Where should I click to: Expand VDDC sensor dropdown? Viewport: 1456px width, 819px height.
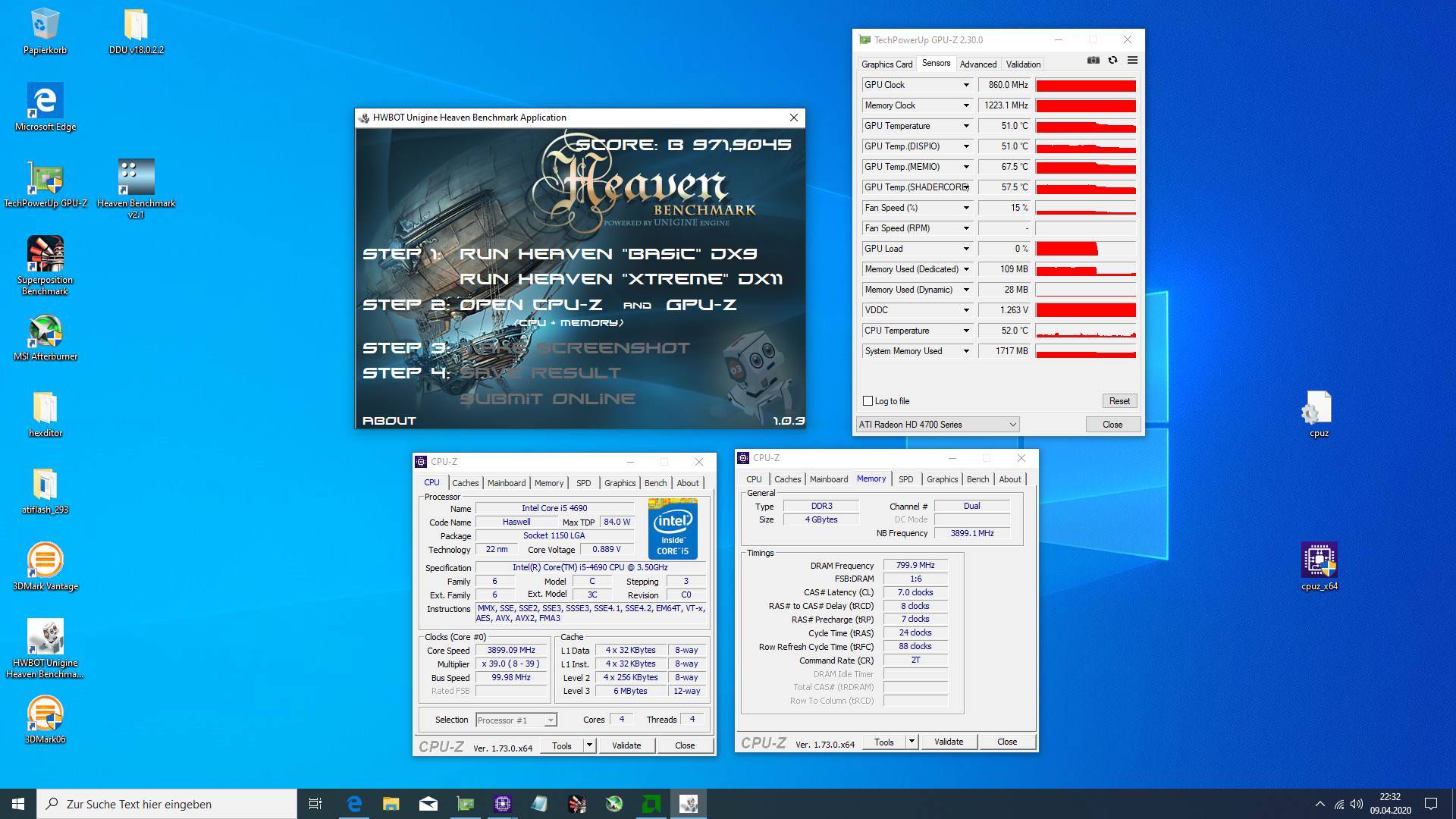[x=966, y=310]
